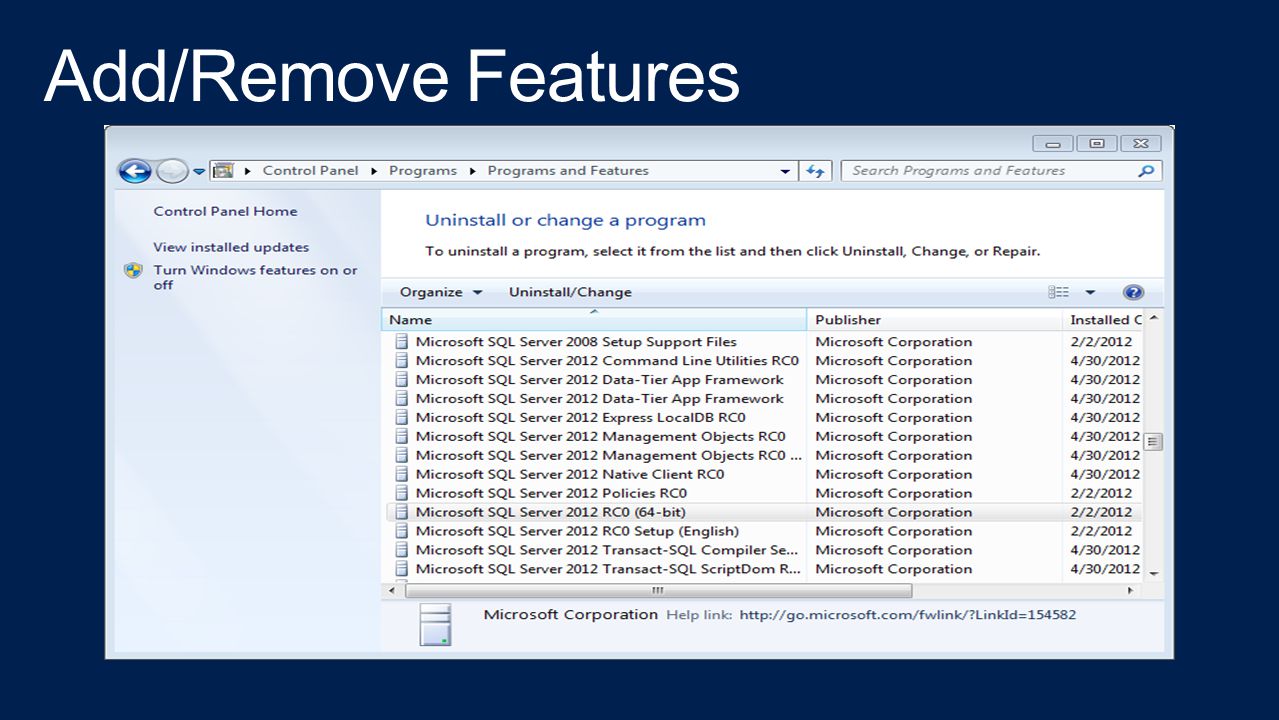1279x720 pixels.
Task: Expand the arrow after Control Panel breadcrumb
Action: click(x=374, y=171)
